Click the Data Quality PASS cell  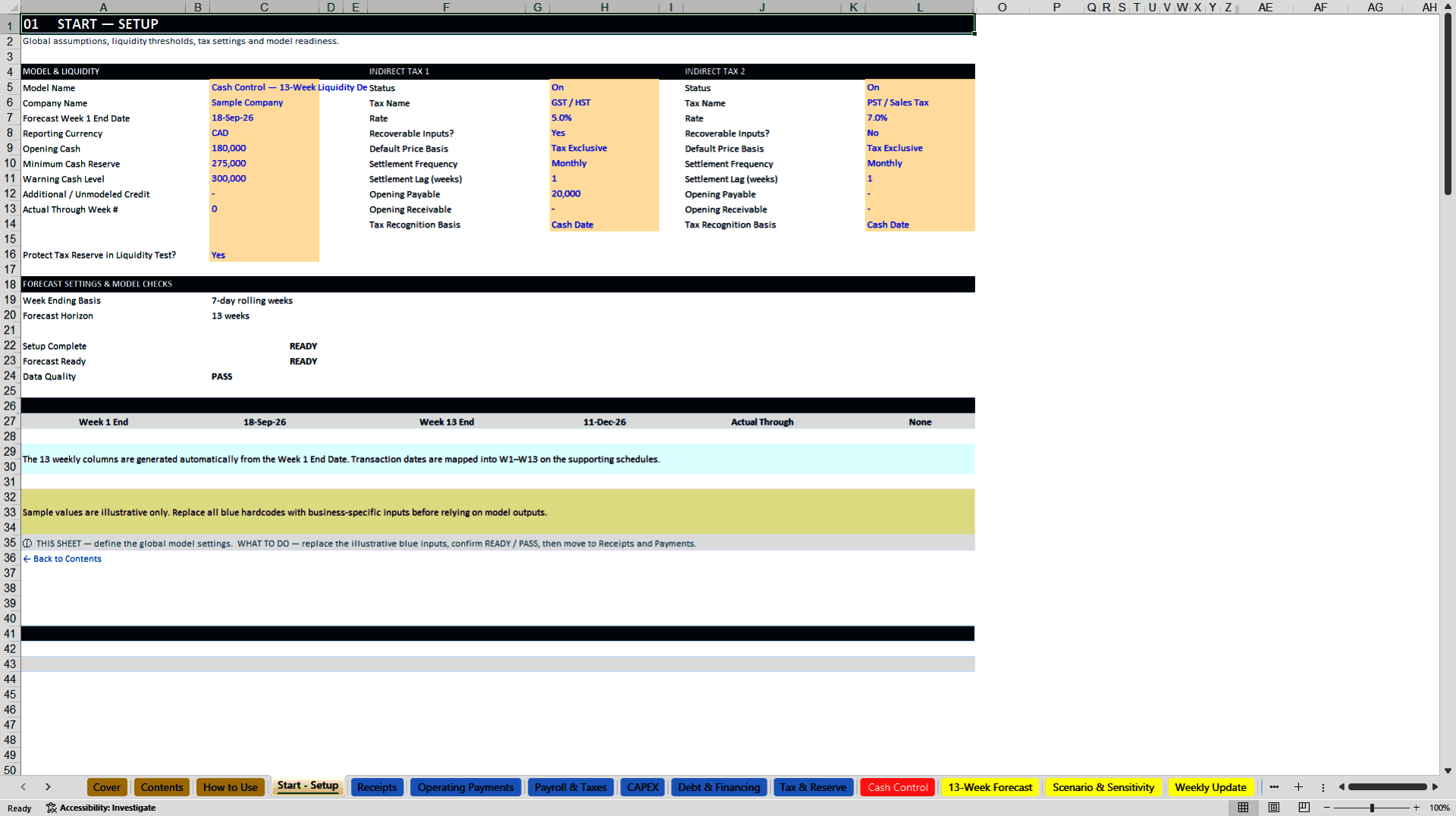pos(264,377)
